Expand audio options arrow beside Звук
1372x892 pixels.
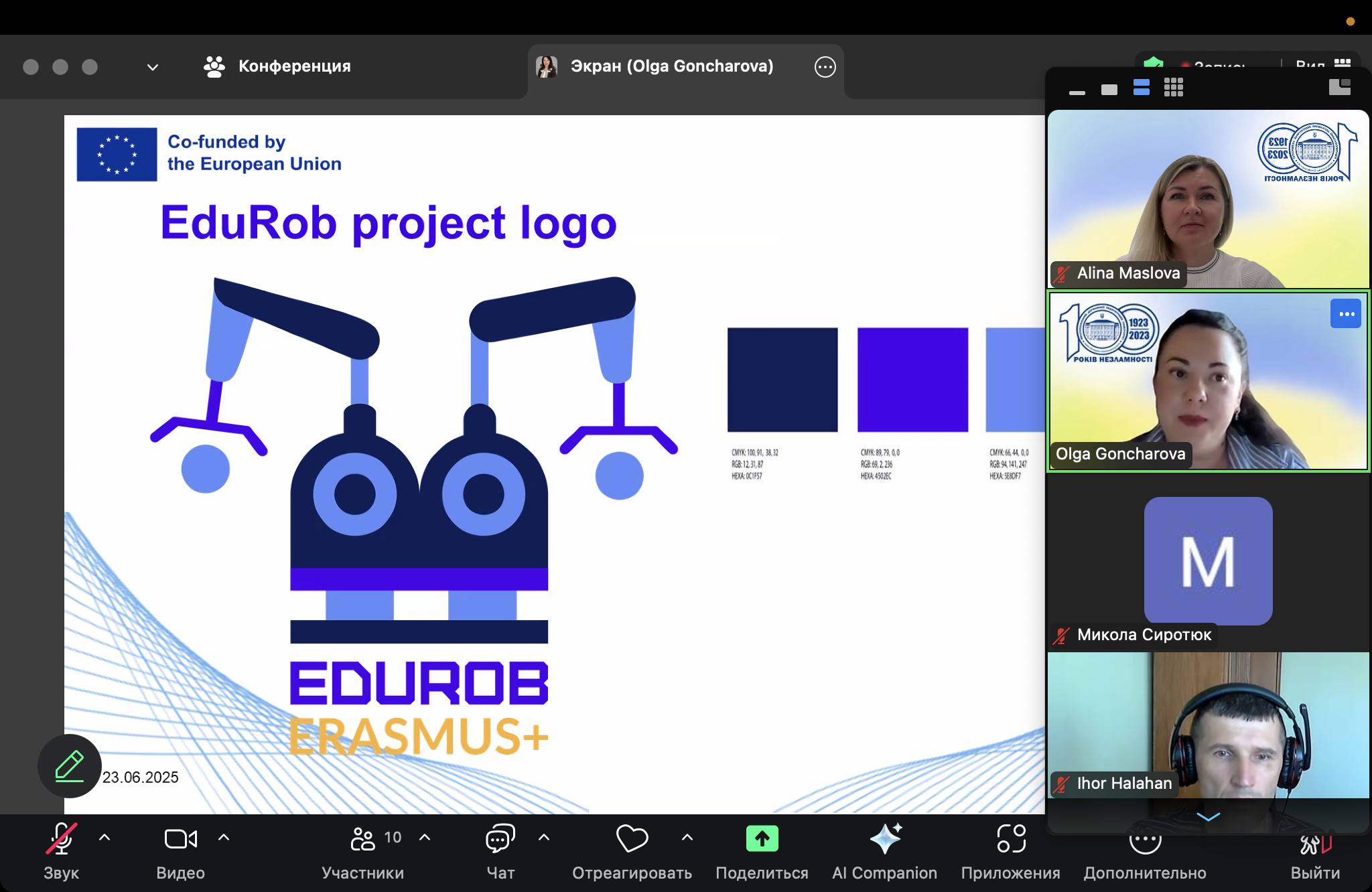pyautogui.click(x=105, y=837)
